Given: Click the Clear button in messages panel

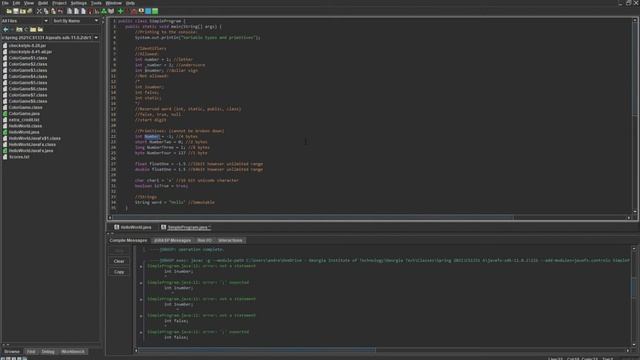Looking at the screenshot, I should point(119,261).
